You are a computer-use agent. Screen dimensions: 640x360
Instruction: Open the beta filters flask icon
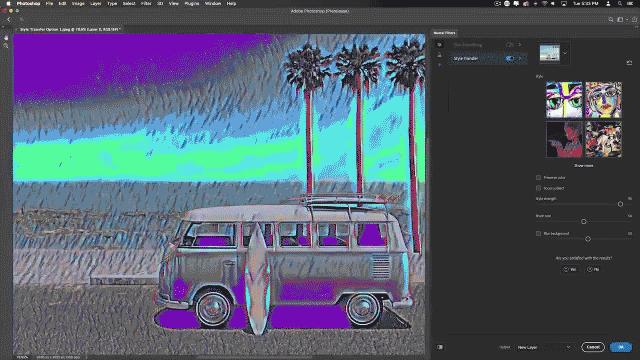pyautogui.click(x=440, y=55)
